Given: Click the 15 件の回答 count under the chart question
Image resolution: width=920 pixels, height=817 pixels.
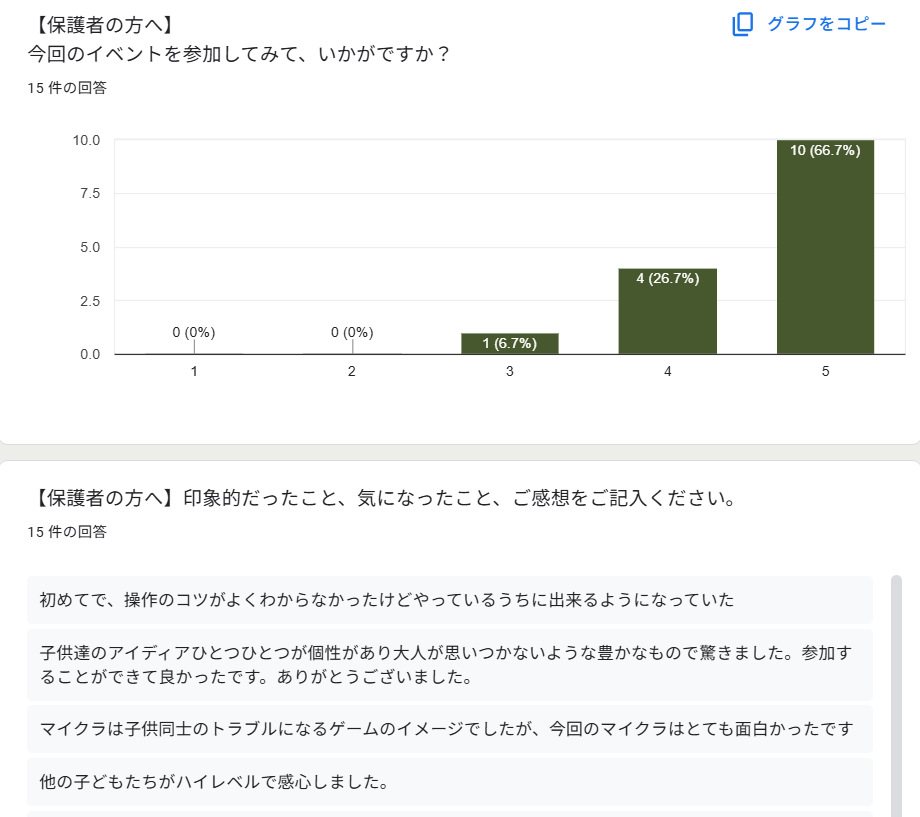Looking at the screenshot, I should point(67,88).
